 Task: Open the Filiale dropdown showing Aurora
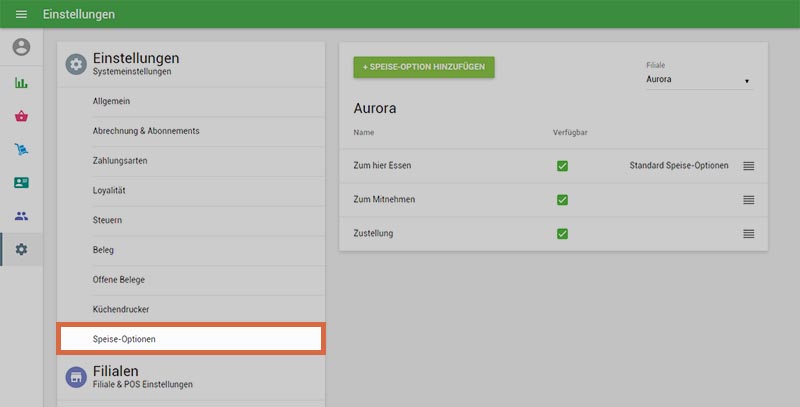699,80
